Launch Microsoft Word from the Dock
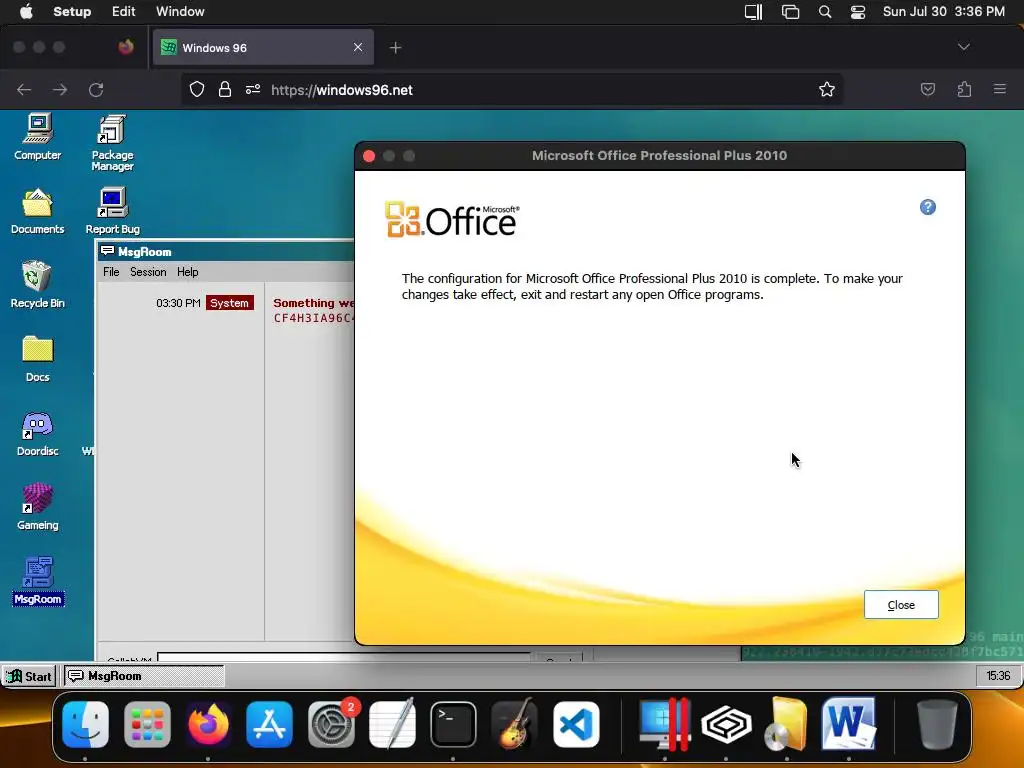 pos(848,723)
